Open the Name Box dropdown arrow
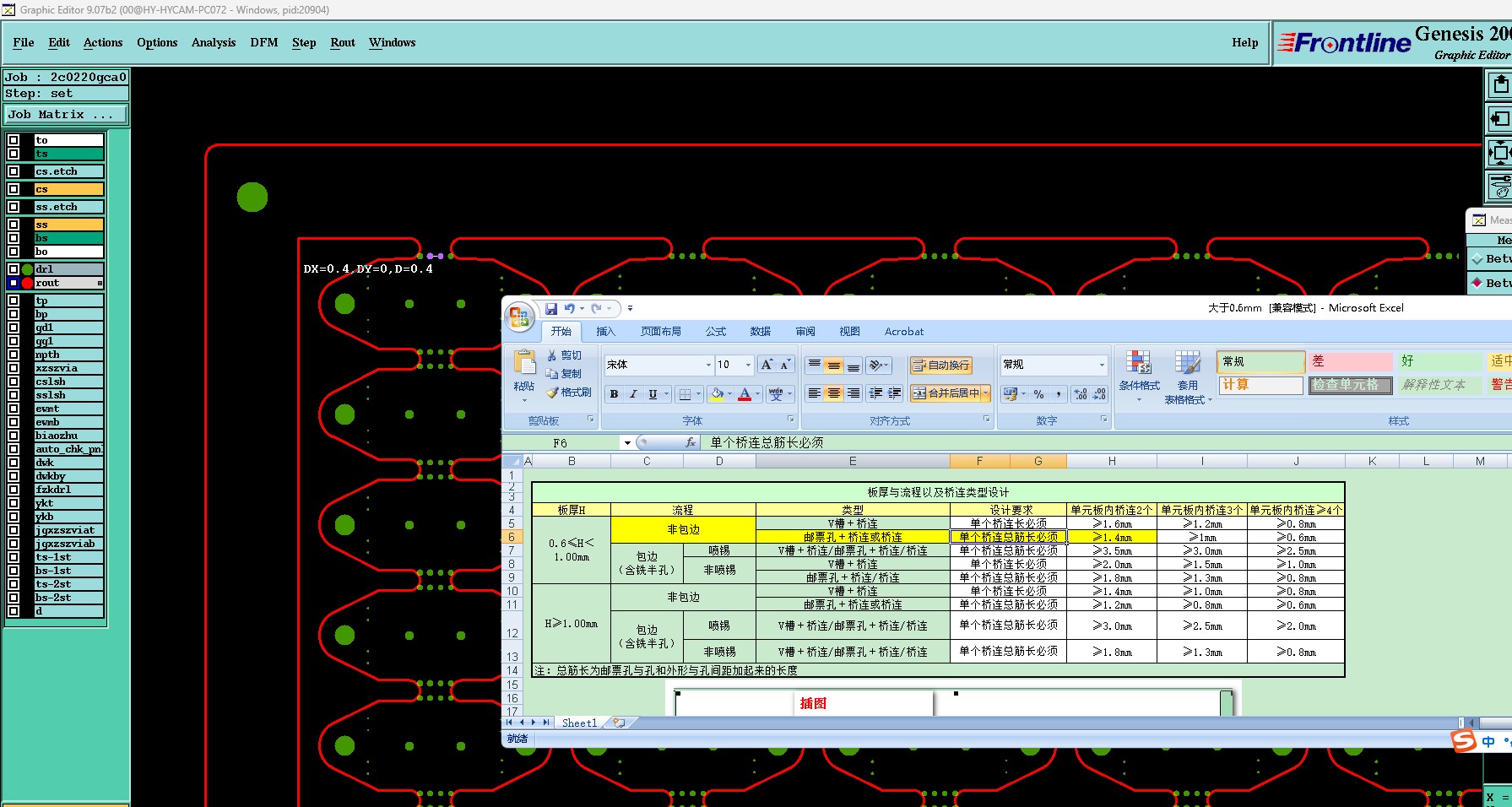Screen dimensions: 1512x807 [x=627, y=442]
